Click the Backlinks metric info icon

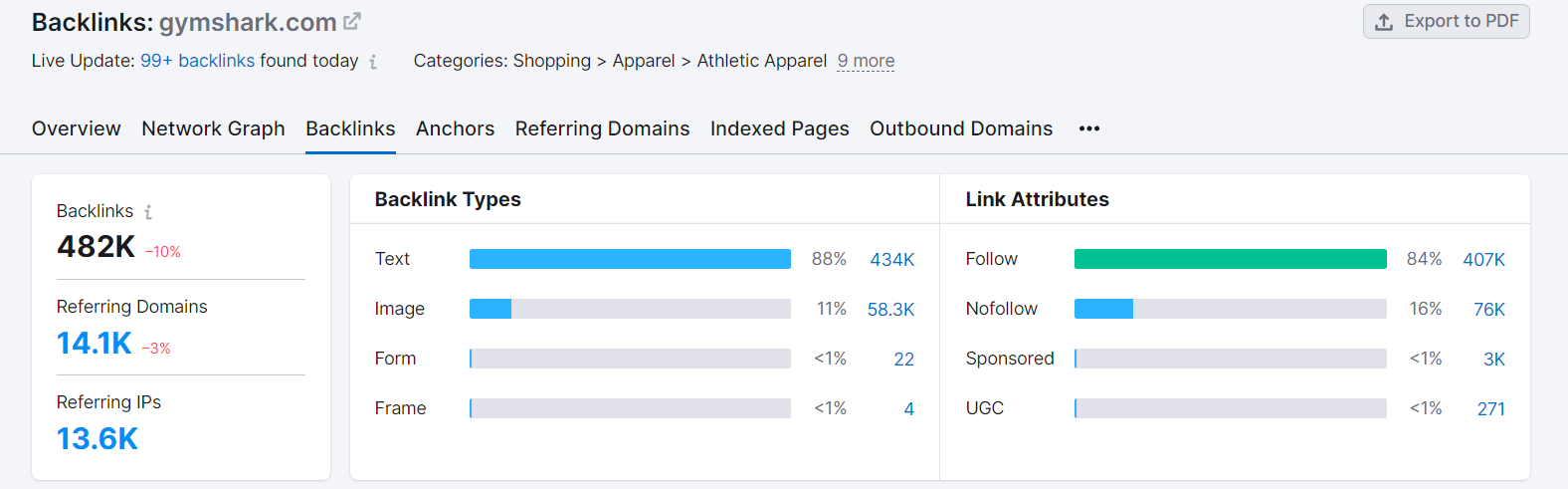click(x=148, y=212)
